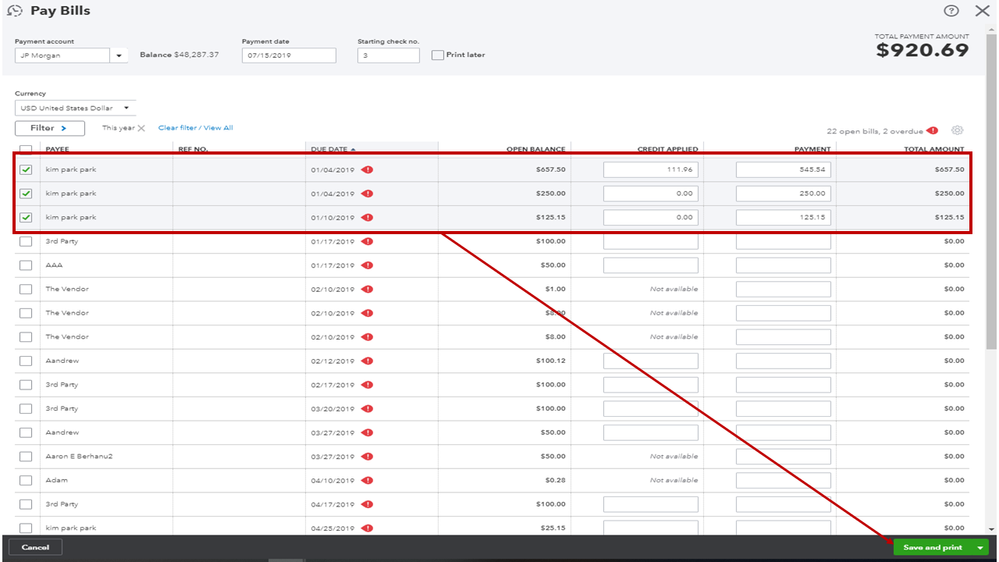999x562 pixels.
Task: Open table settings gear icon
Action: coord(957,130)
